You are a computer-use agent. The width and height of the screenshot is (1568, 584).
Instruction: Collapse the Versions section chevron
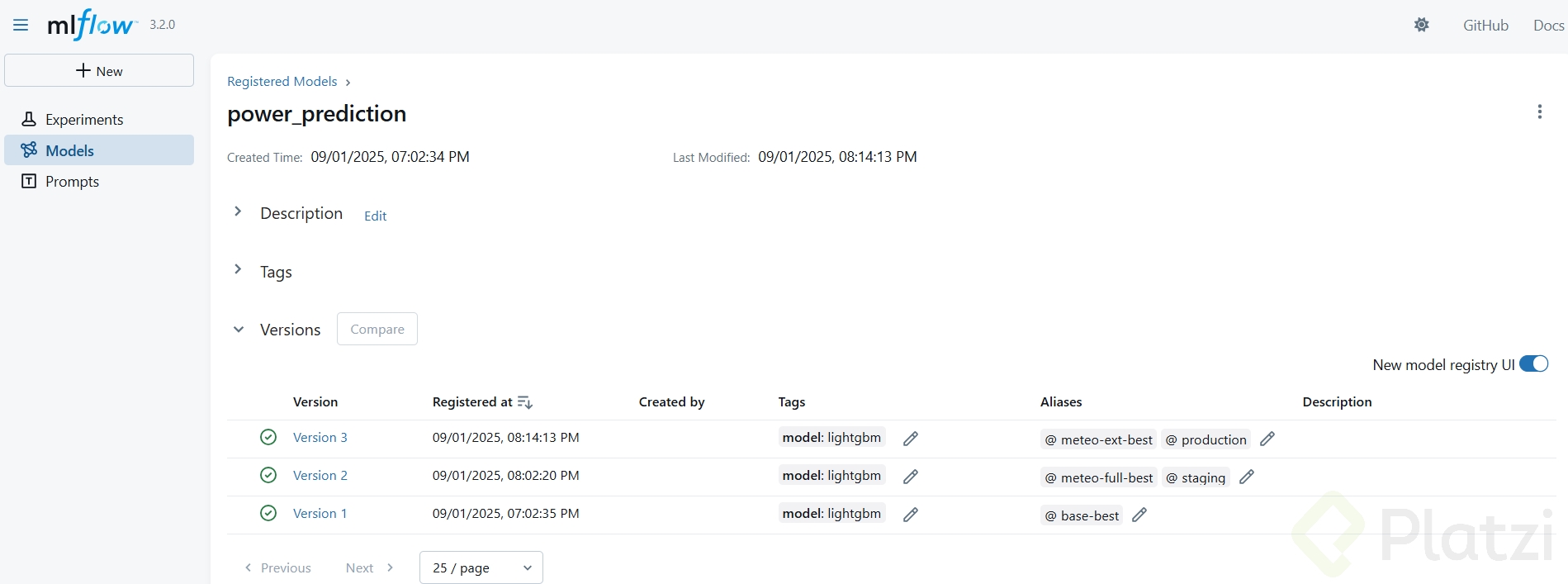coord(239,330)
